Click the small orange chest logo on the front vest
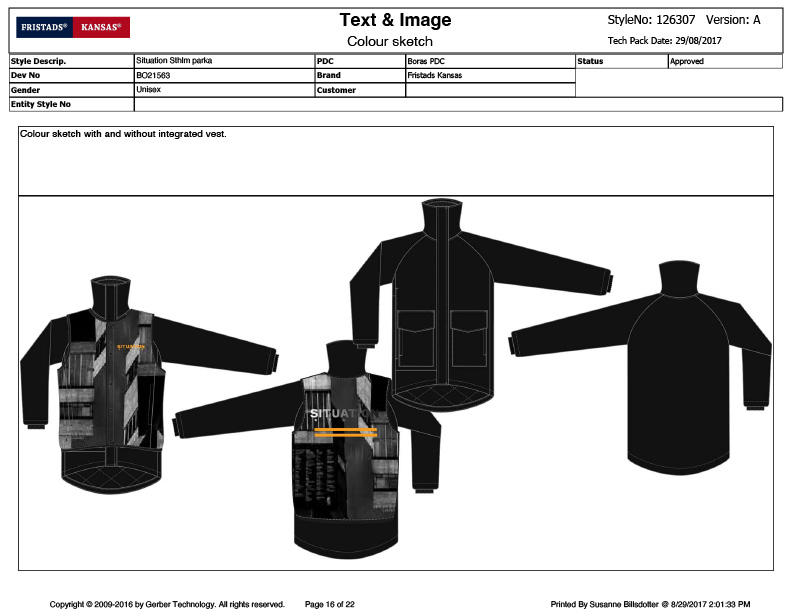The image size is (792, 612). (x=131, y=347)
